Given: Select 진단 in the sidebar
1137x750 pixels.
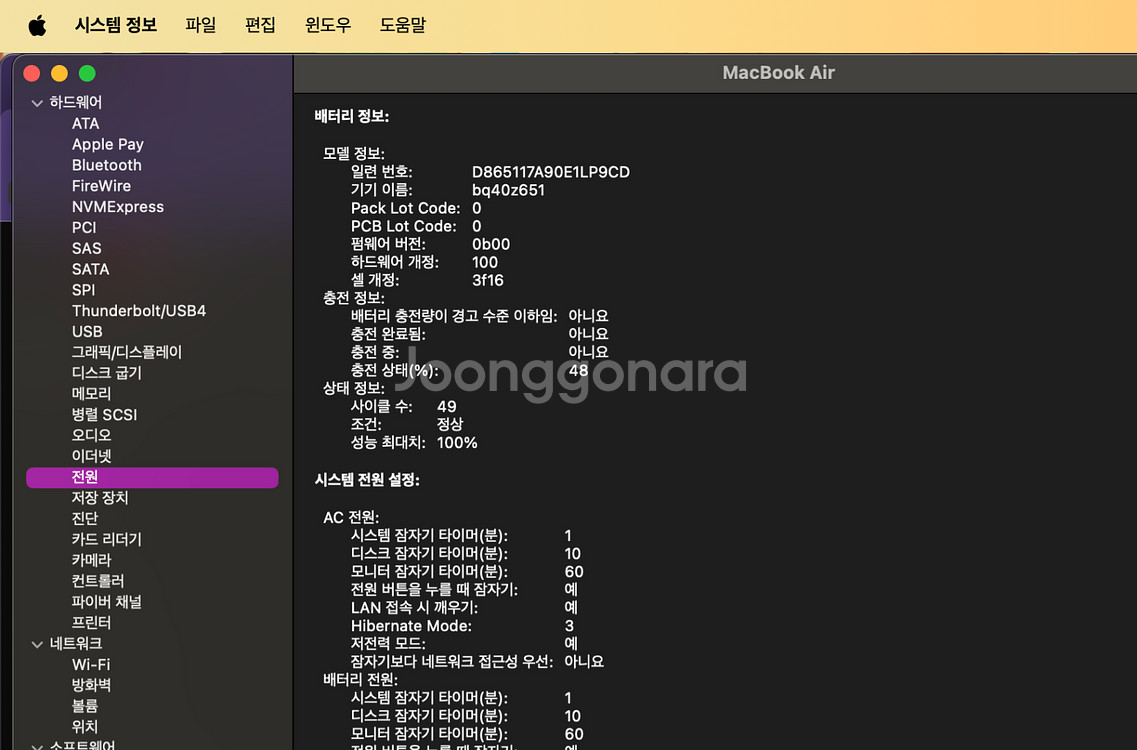Looking at the screenshot, I should pos(84,519).
